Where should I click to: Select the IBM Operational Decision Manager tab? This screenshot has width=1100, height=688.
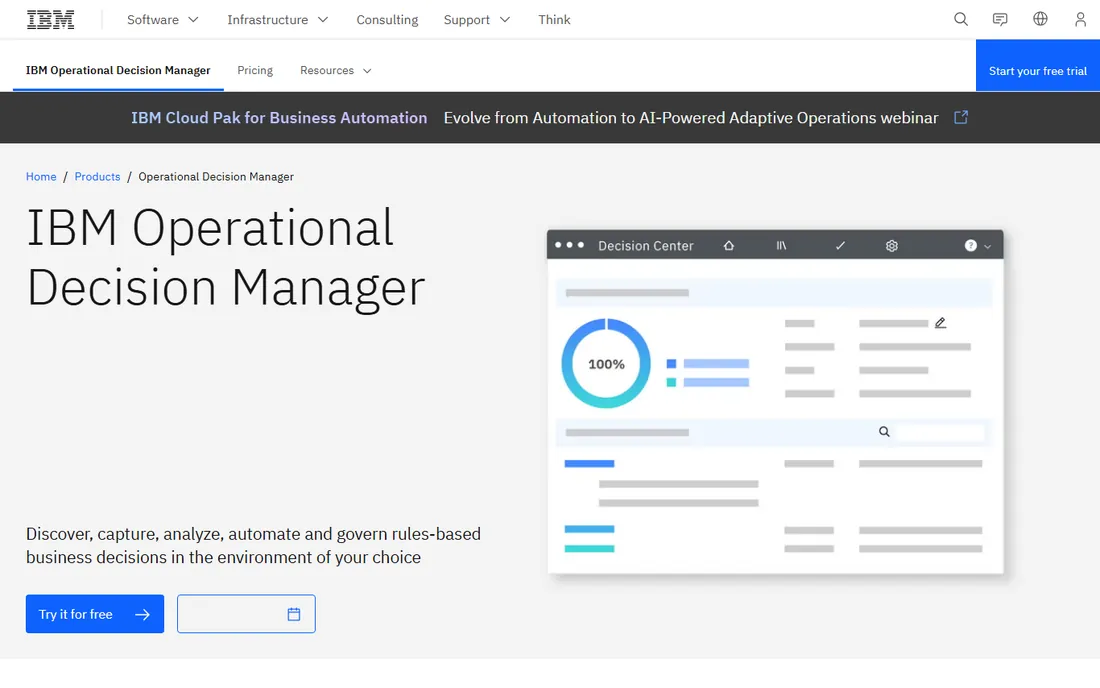click(118, 70)
